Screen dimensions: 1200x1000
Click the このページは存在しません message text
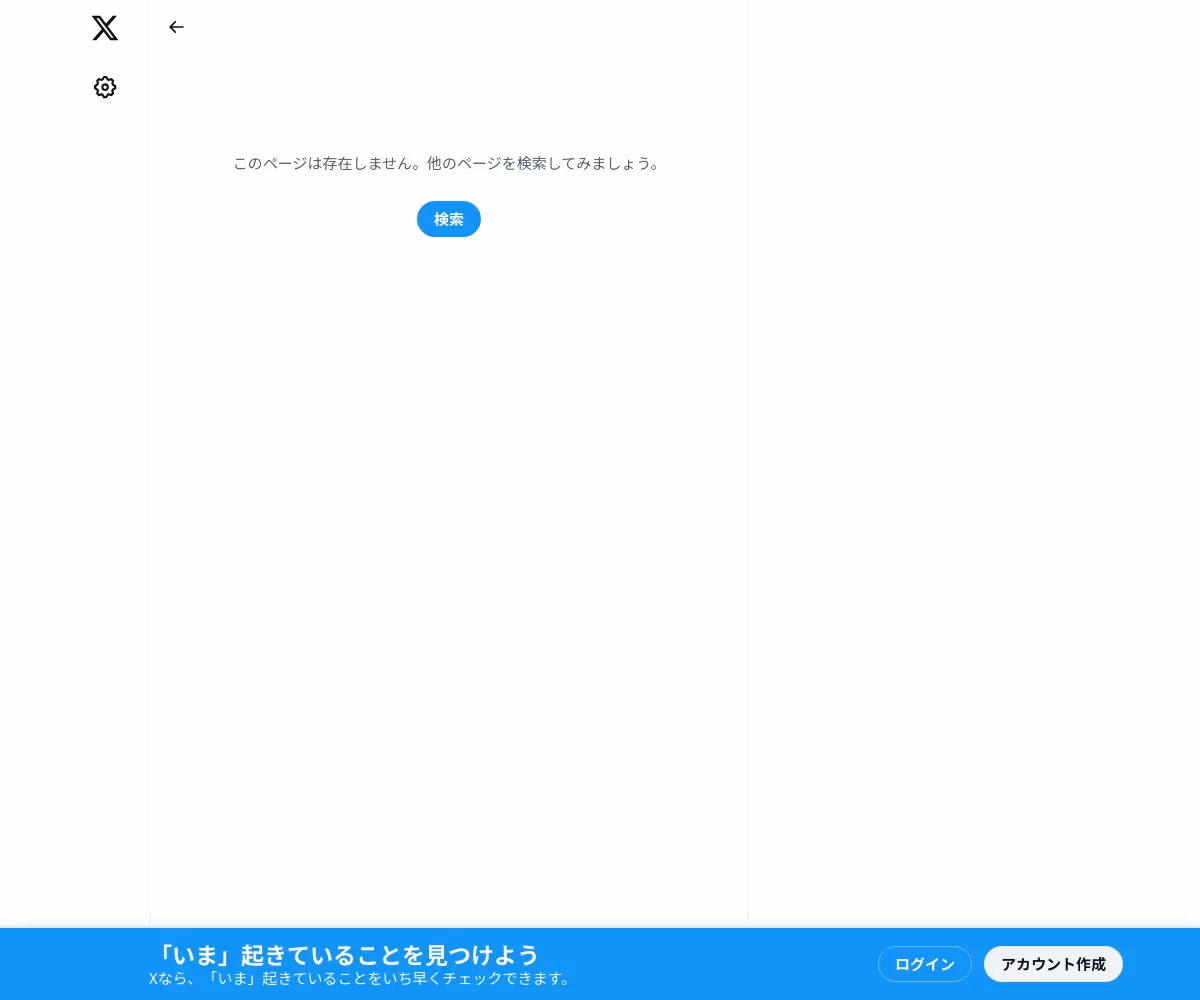pos(448,163)
